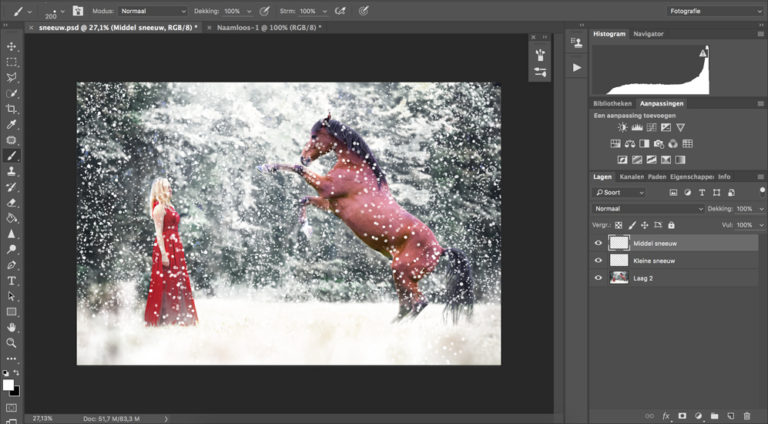Hide the Laag 2 layer
This screenshot has width=768, height=424.
coord(599,277)
